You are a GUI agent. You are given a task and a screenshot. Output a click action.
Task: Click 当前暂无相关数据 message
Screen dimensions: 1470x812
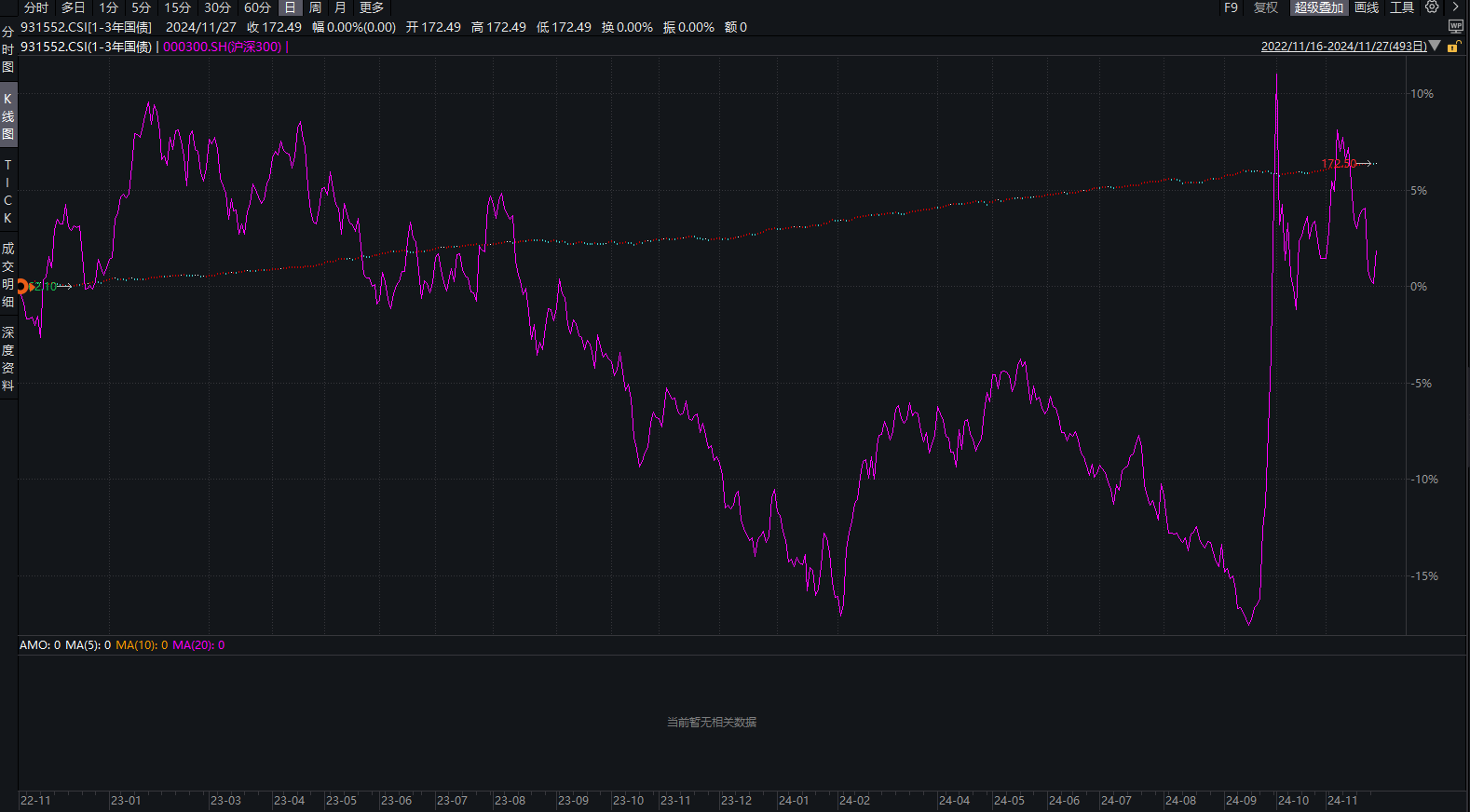pos(712,722)
